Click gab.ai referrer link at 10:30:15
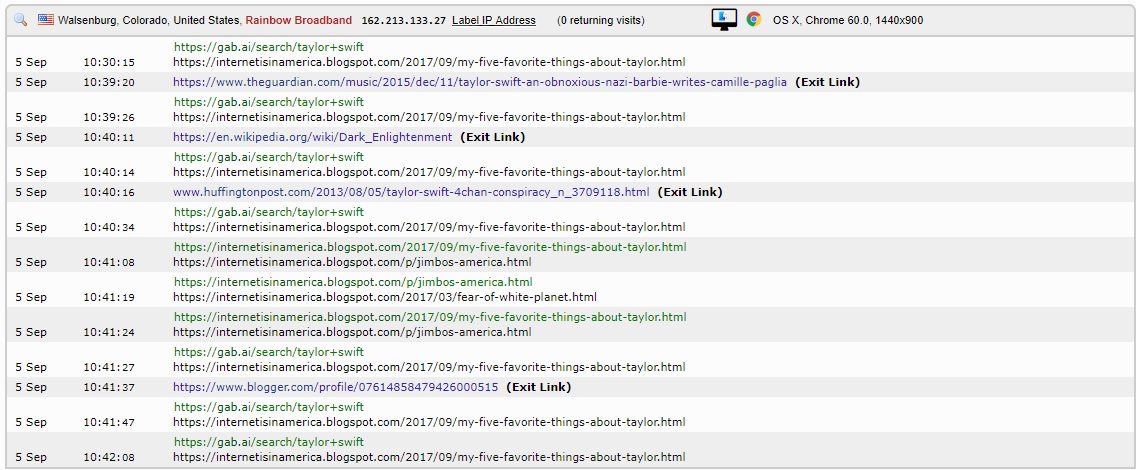 (269, 47)
